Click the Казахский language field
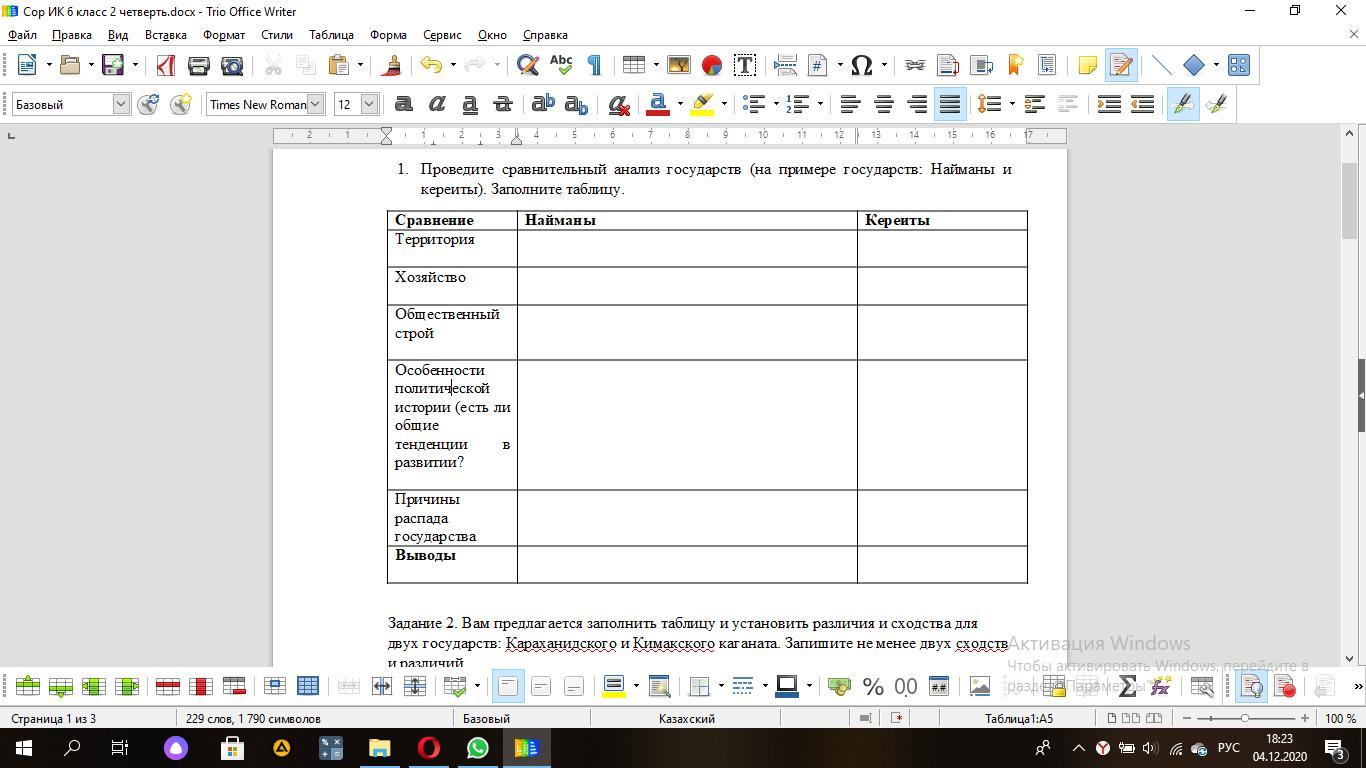The image size is (1366, 768). click(687, 719)
